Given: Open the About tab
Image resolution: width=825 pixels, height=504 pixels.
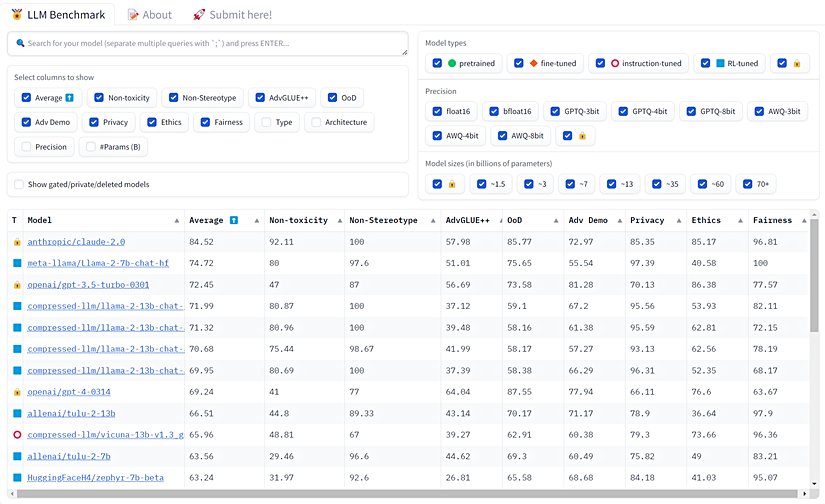Looking at the screenshot, I should point(149,15).
